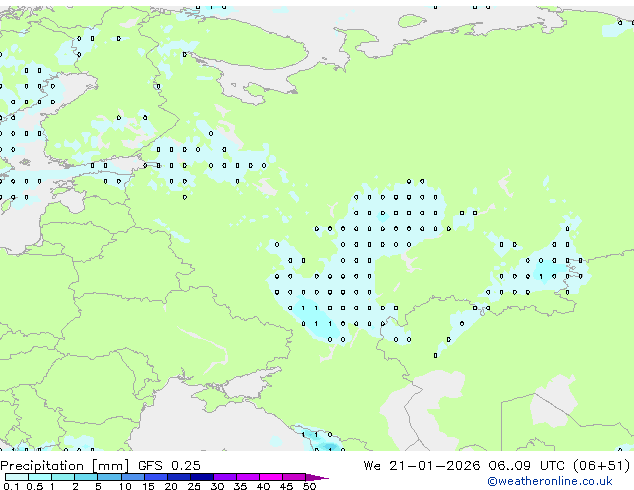Pick the 20–25 mm legend swatch
This screenshot has width=634, height=490.
click(x=179, y=477)
